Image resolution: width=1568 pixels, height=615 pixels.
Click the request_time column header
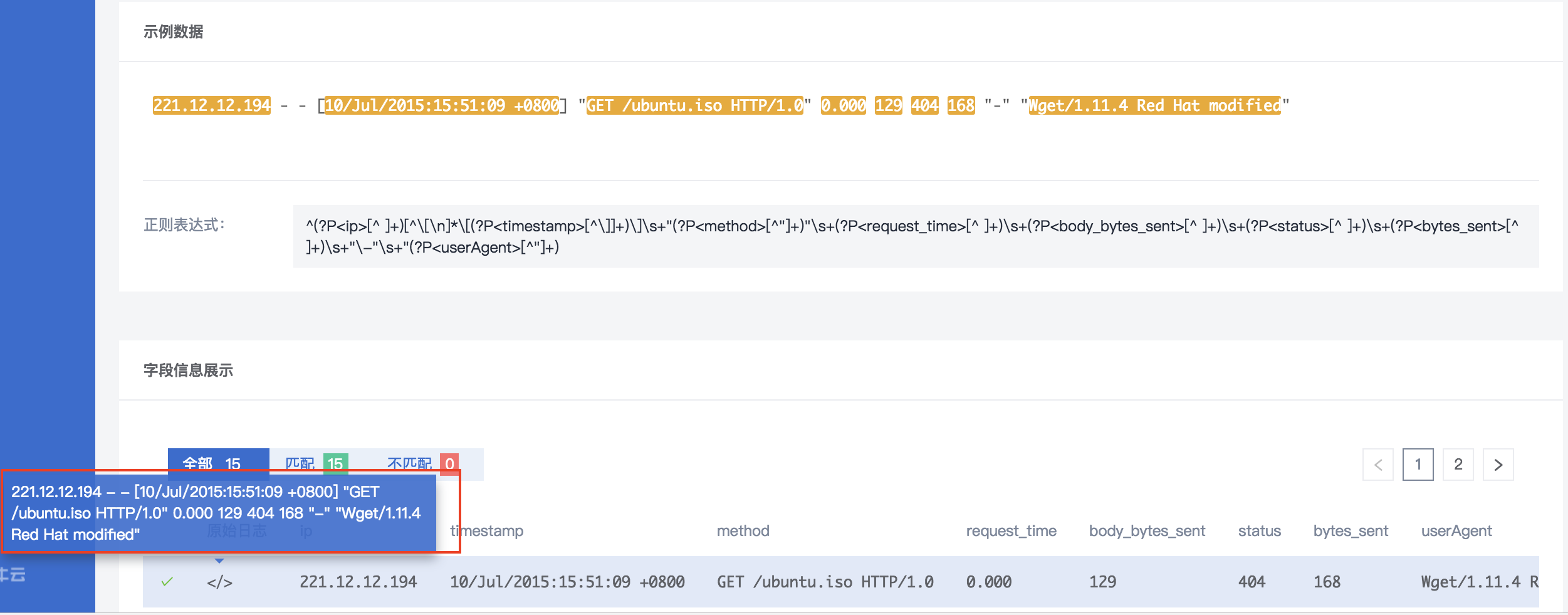click(1011, 531)
